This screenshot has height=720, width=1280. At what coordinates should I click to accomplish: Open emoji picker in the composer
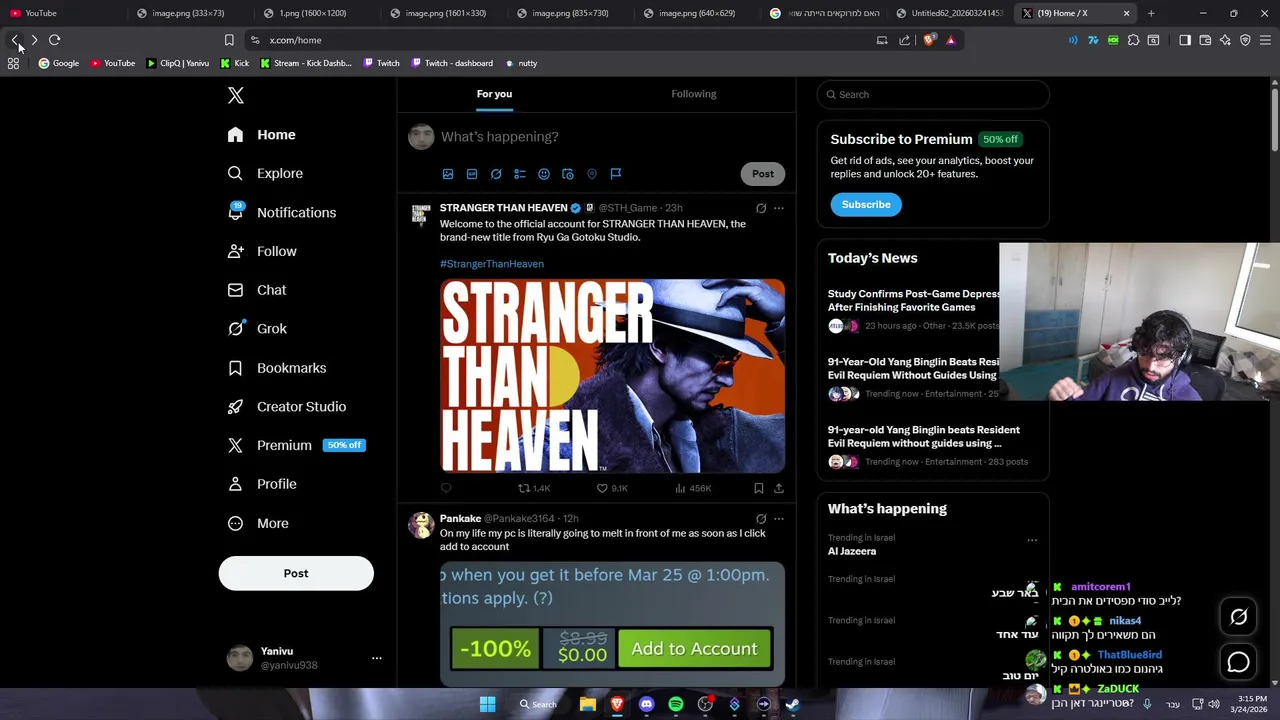point(544,174)
